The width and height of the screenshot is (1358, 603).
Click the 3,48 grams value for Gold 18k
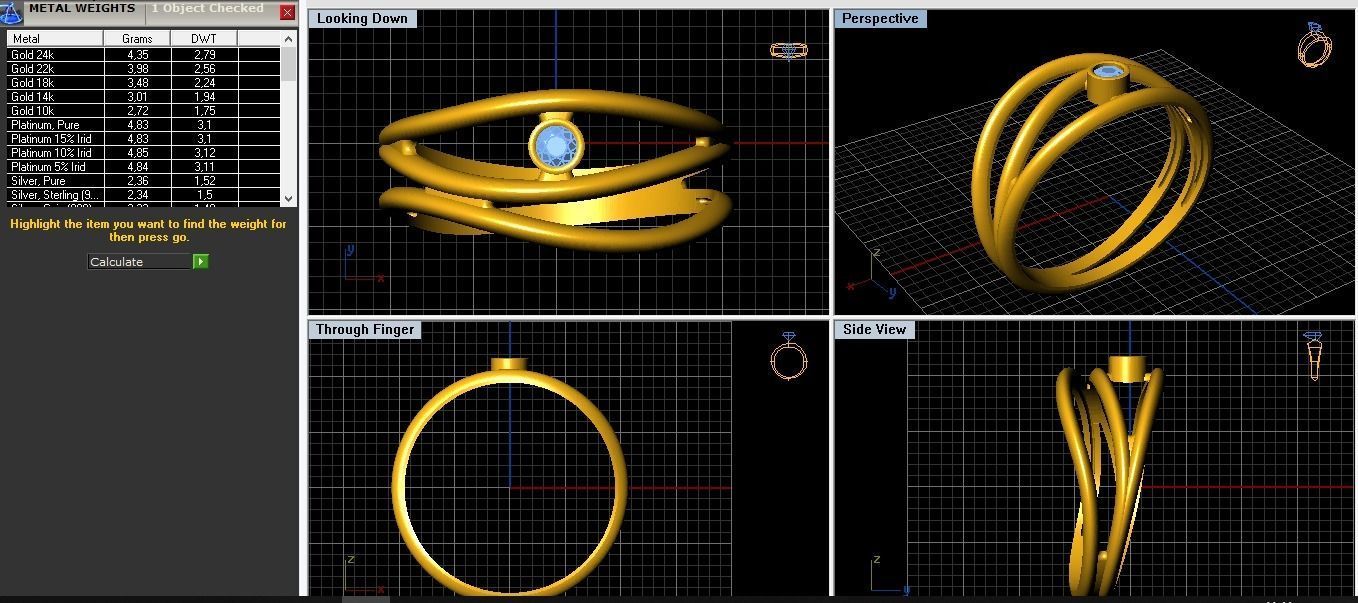[x=138, y=83]
